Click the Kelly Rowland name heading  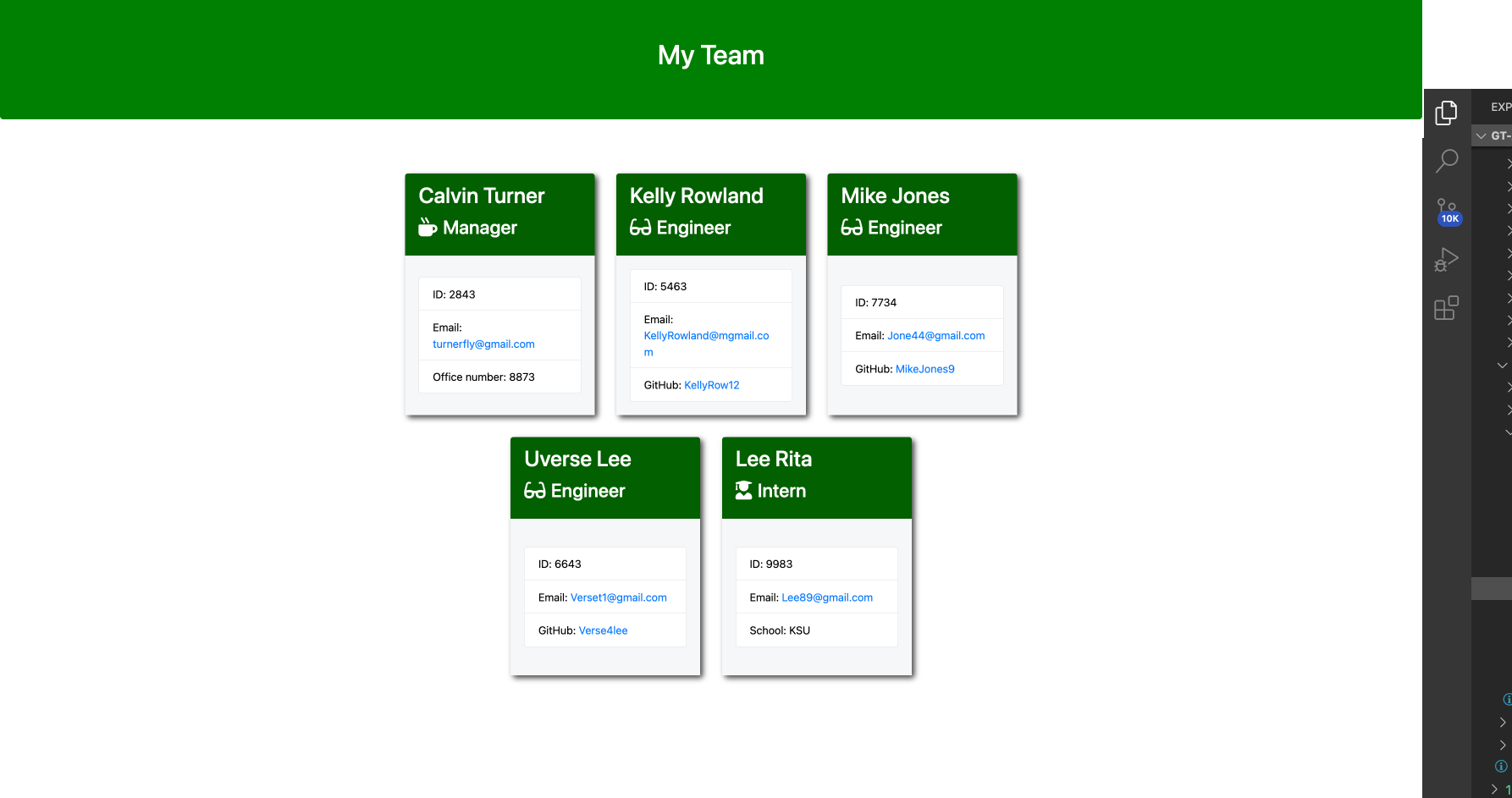click(697, 195)
